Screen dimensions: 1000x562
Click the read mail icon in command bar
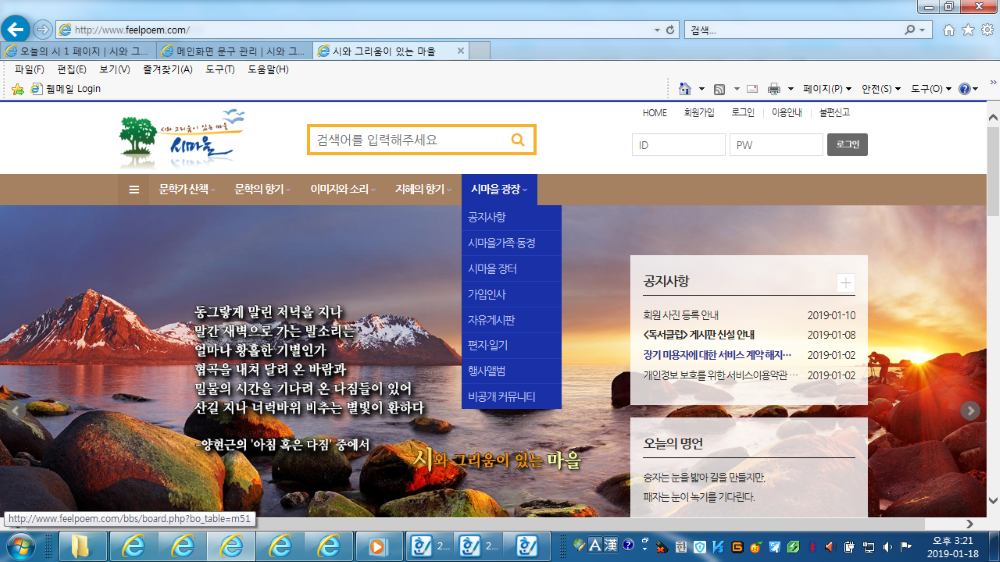[x=753, y=89]
